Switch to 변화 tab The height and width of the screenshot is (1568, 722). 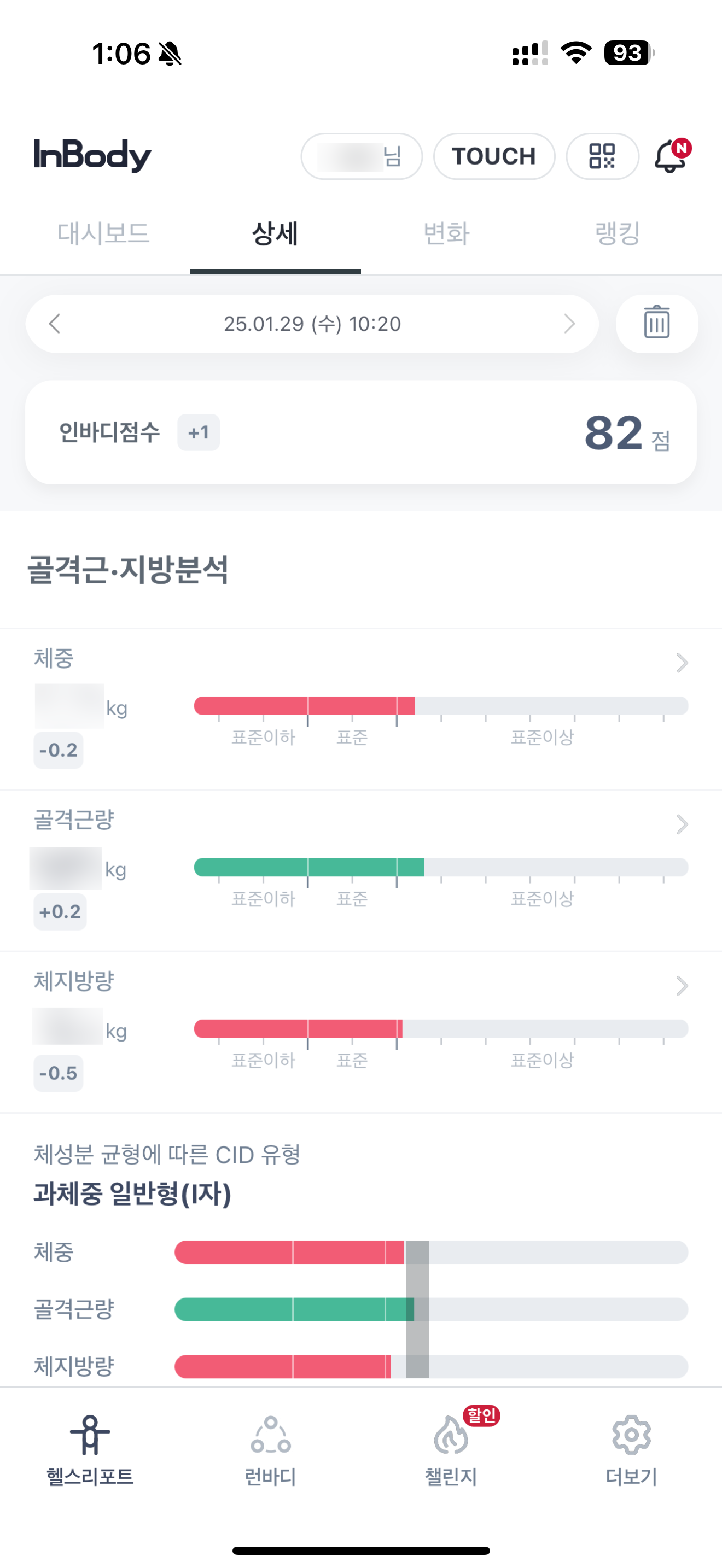[446, 233]
